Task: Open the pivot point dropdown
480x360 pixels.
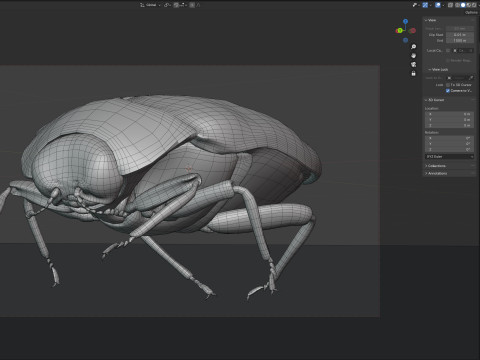Action: point(167,5)
